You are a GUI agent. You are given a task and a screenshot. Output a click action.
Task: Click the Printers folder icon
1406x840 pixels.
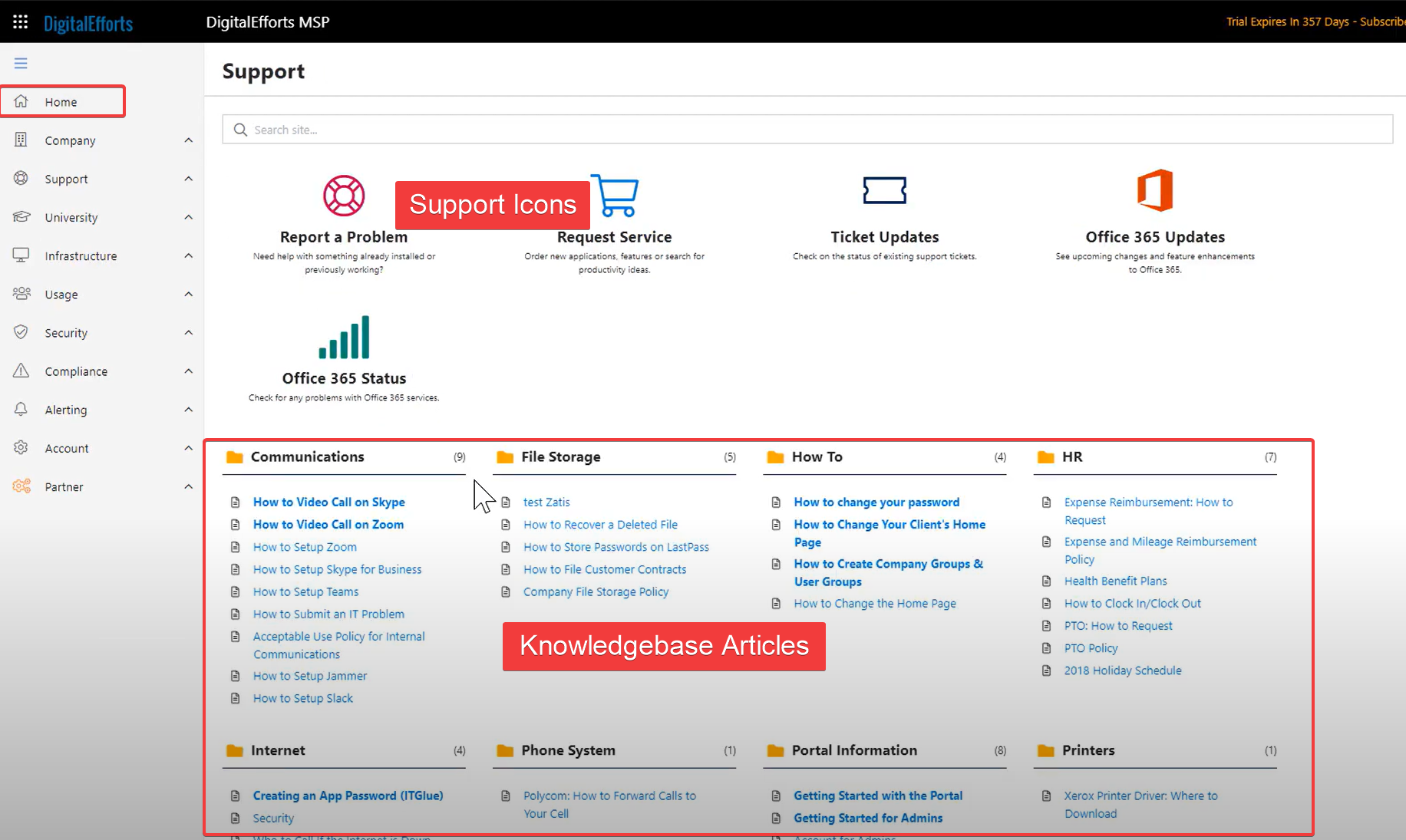pos(1046,751)
